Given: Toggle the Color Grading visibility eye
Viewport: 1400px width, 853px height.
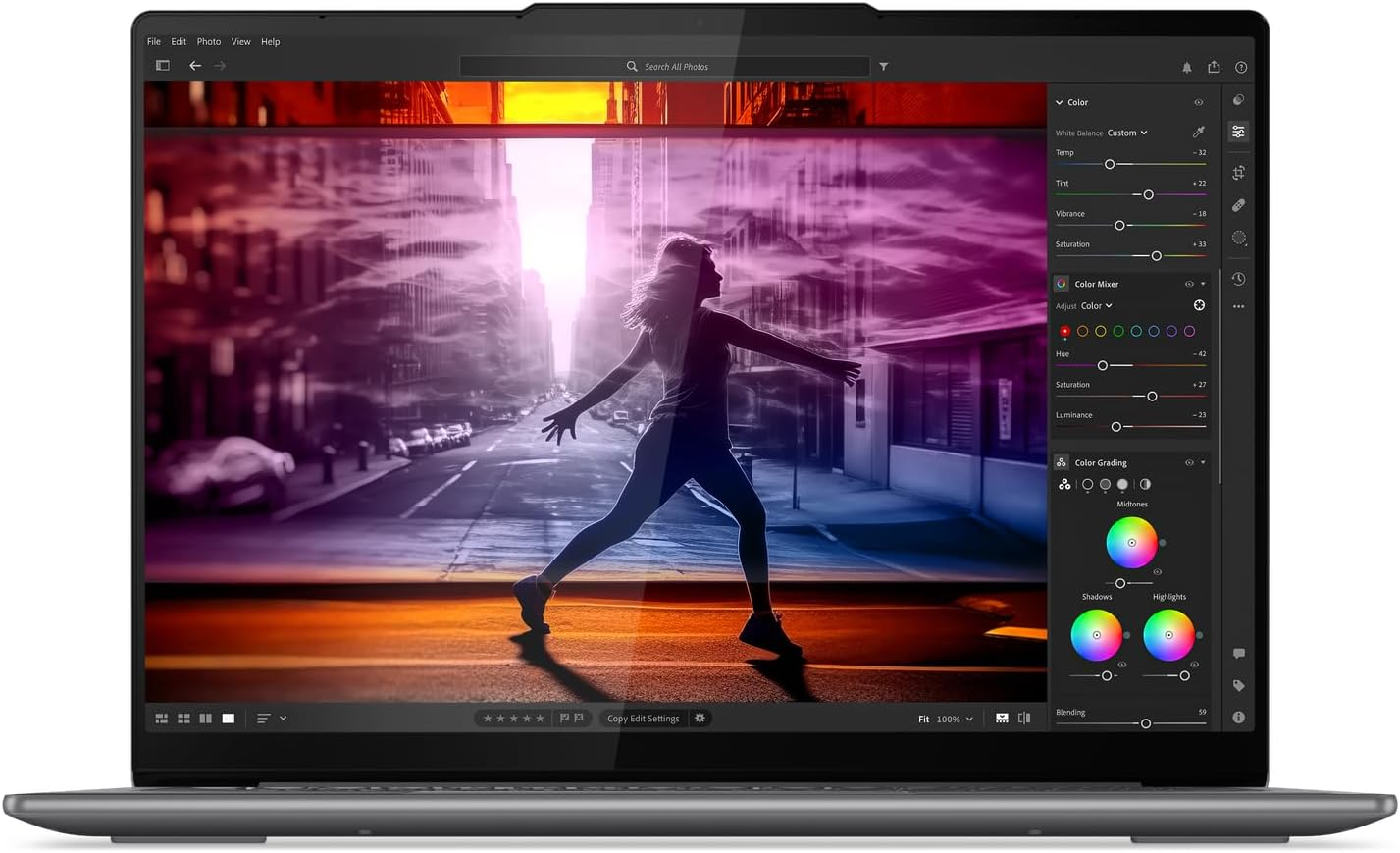Looking at the screenshot, I should (1188, 462).
